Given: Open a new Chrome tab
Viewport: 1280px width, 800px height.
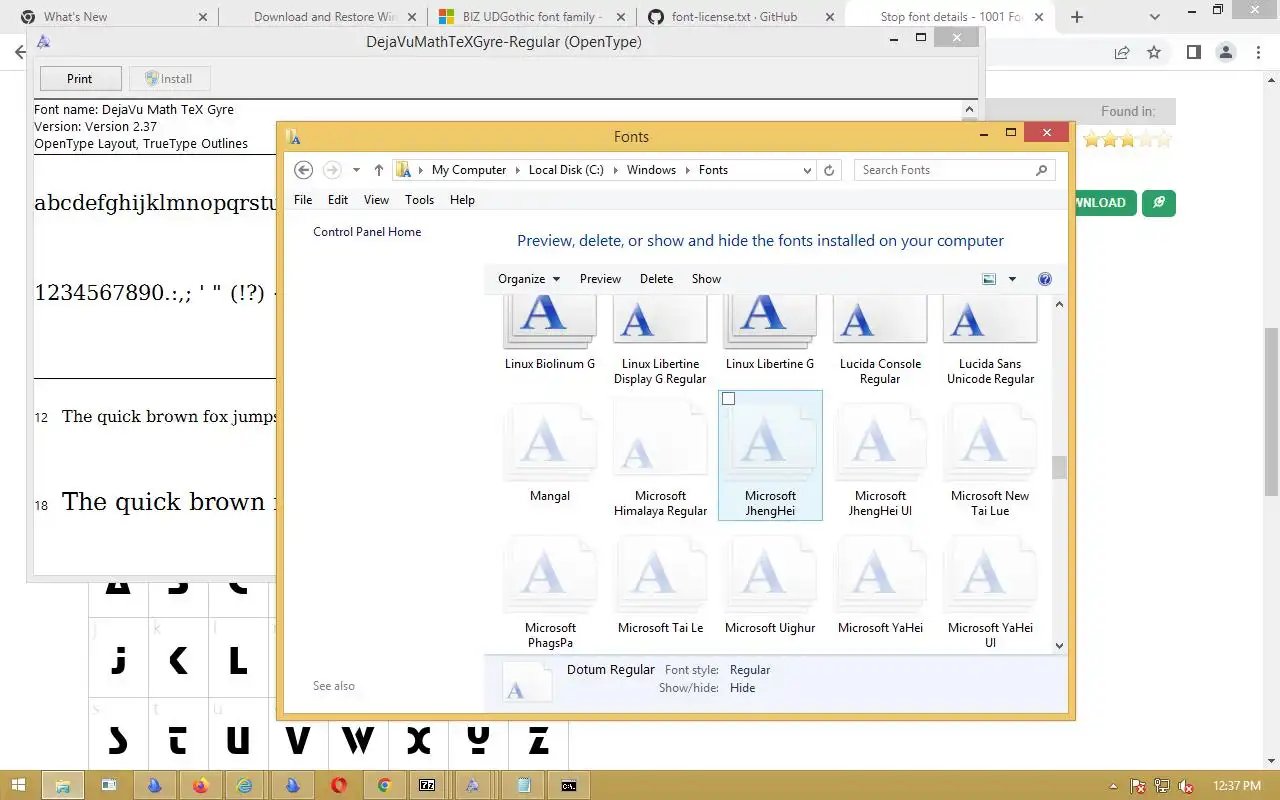Looking at the screenshot, I should pos(1077,17).
